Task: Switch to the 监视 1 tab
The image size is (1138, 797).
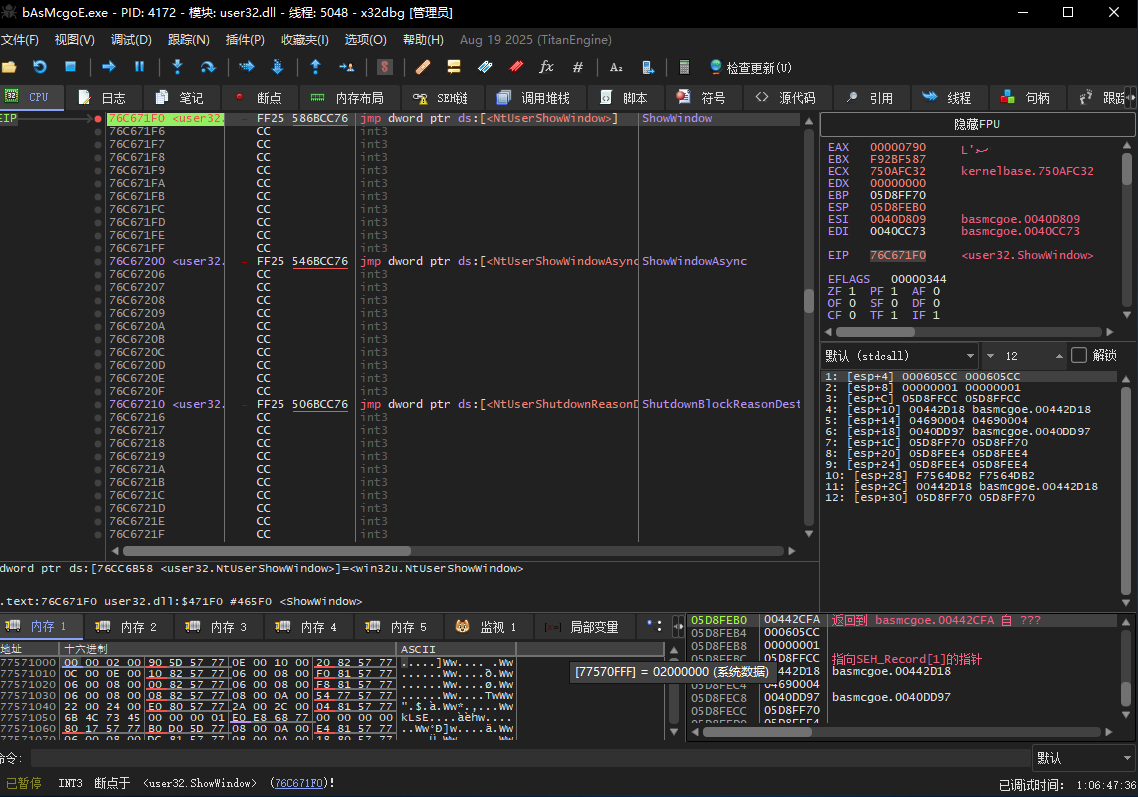Action: [x=486, y=626]
